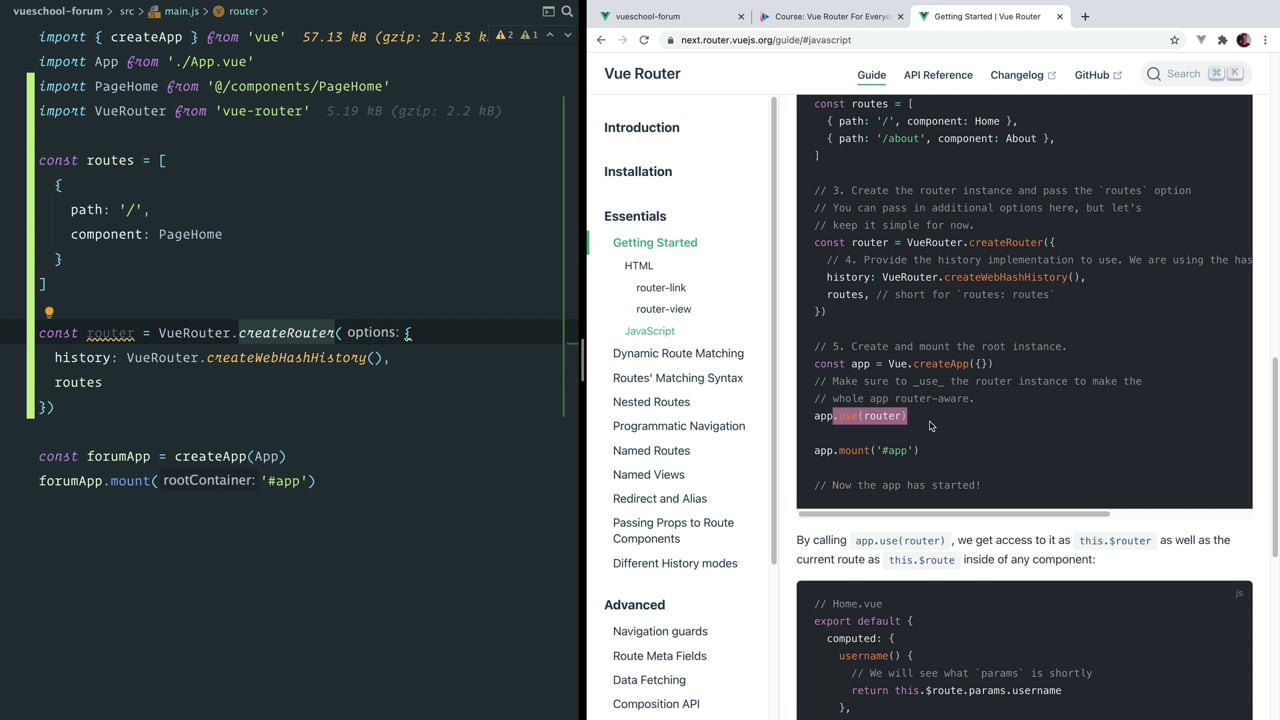Bookmark this page with the star icon
This screenshot has width=1280, height=720.
point(1174,40)
